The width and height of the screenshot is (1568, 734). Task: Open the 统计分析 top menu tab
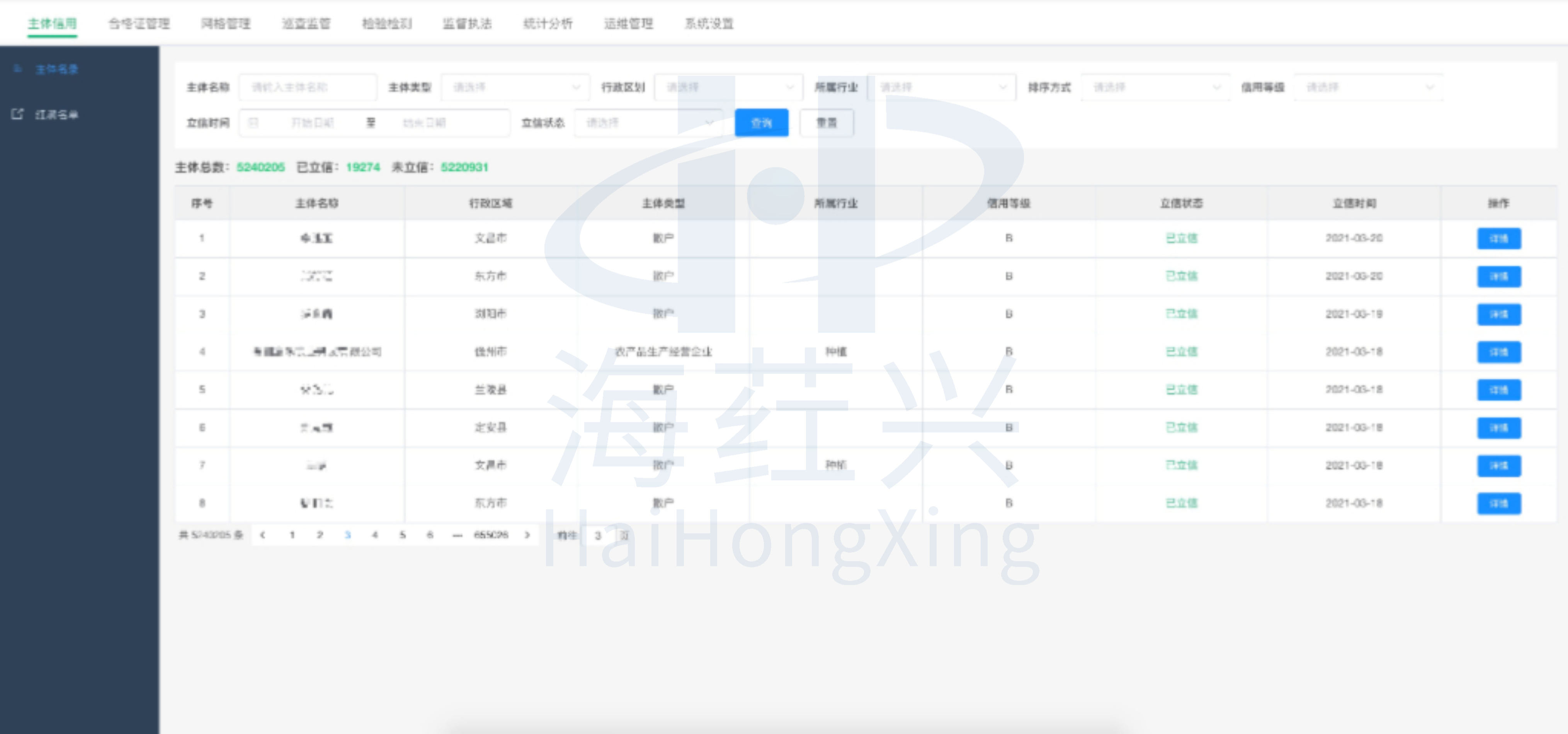(548, 24)
